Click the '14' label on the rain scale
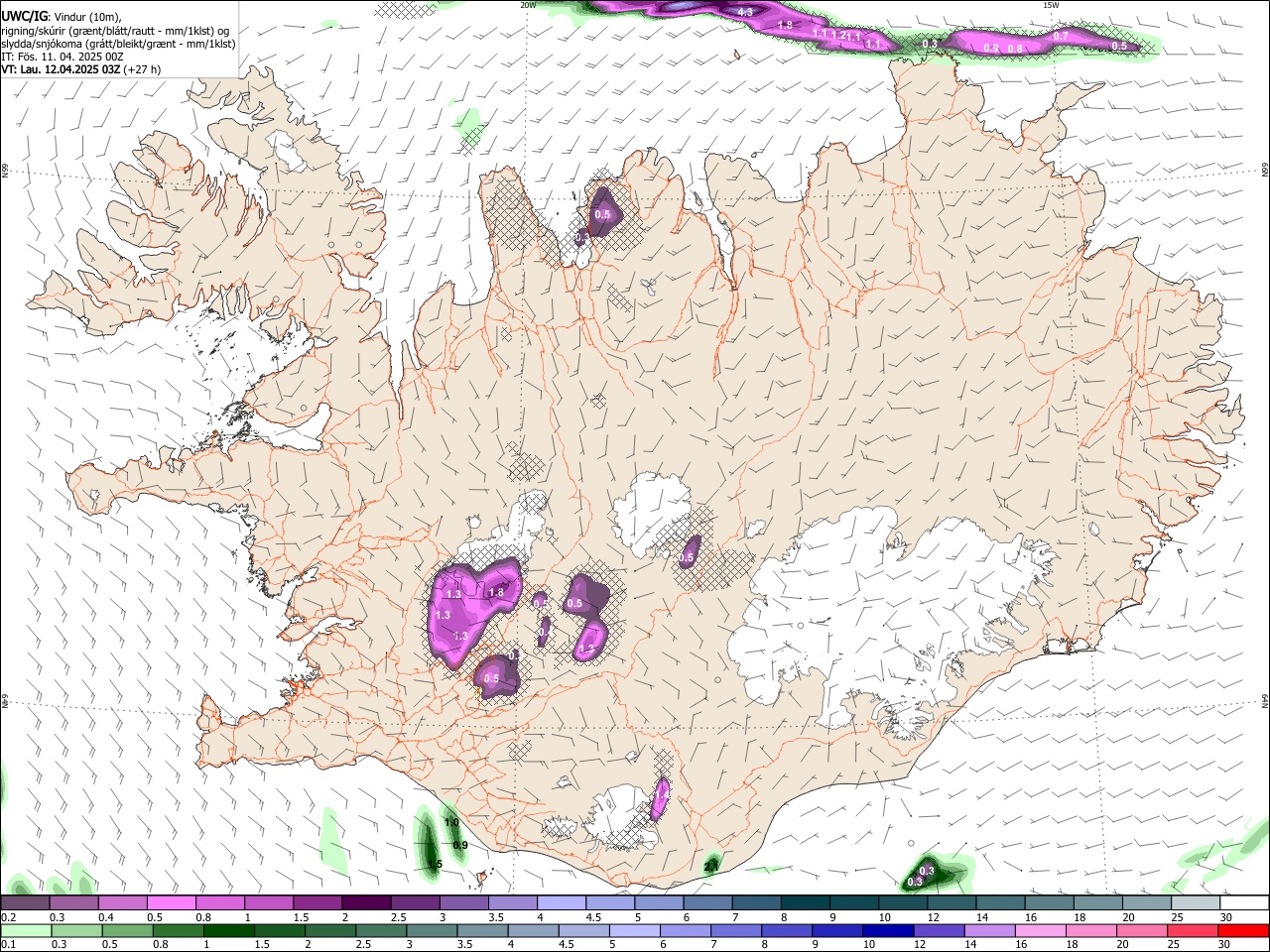Viewport: 1270px width, 952px height. click(x=972, y=944)
